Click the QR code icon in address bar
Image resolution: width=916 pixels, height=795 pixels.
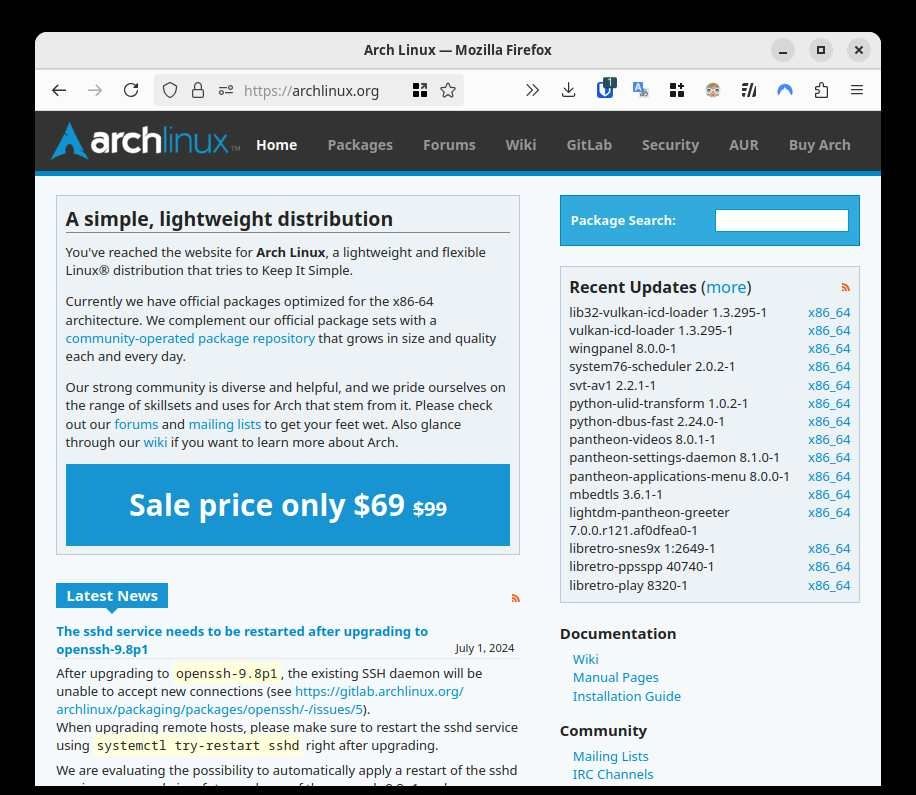[419, 90]
